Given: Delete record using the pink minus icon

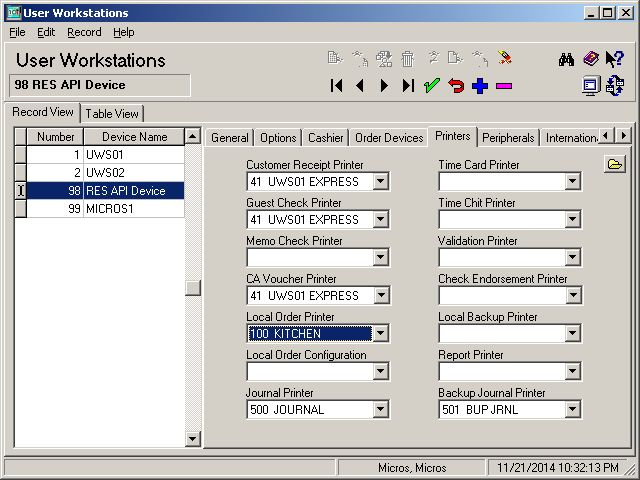Looking at the screenshot, I should pos(504,86).
